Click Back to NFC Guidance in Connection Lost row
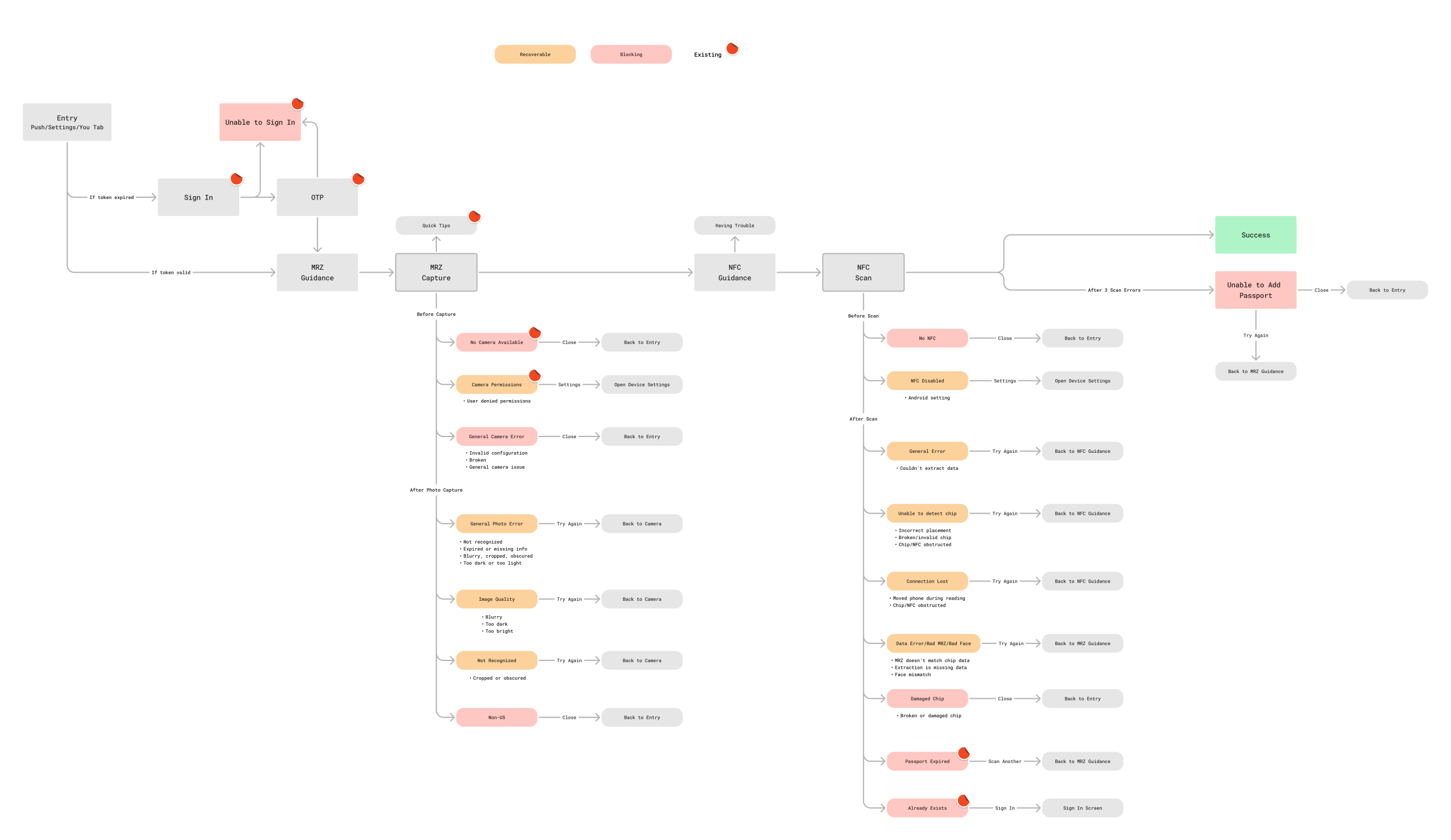Screen dimensions: 1451x840 (x=1083, y=581)
